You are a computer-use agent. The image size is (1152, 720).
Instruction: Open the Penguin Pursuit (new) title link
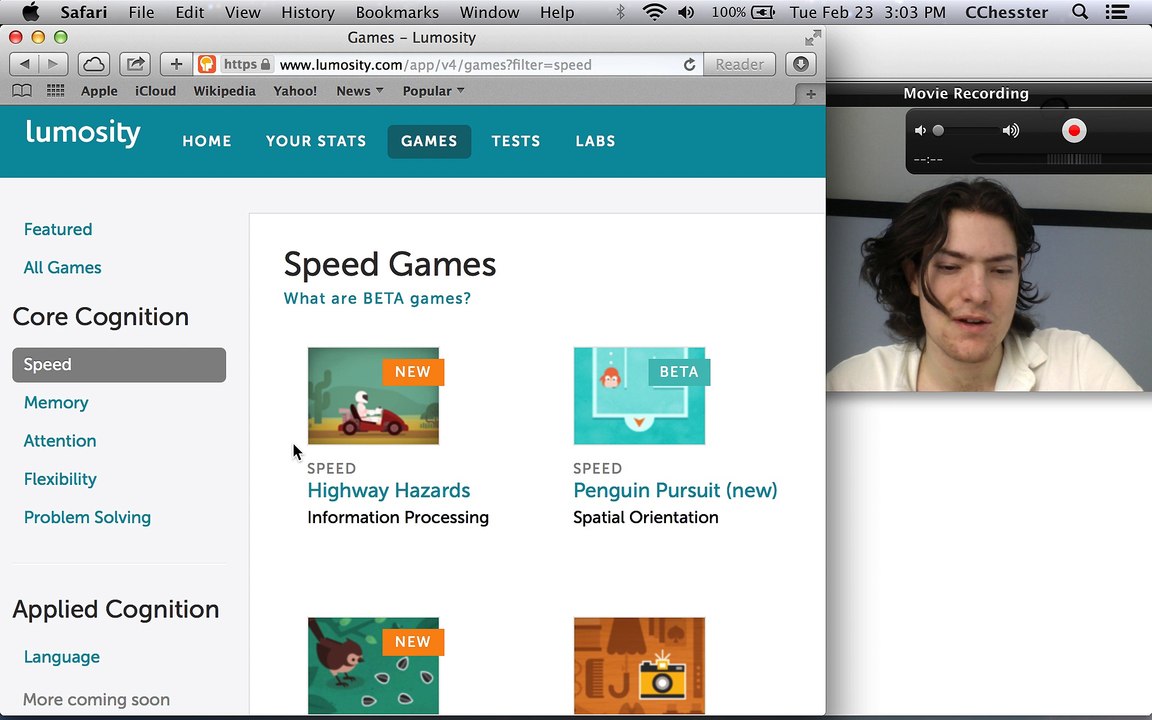point(675,490)
